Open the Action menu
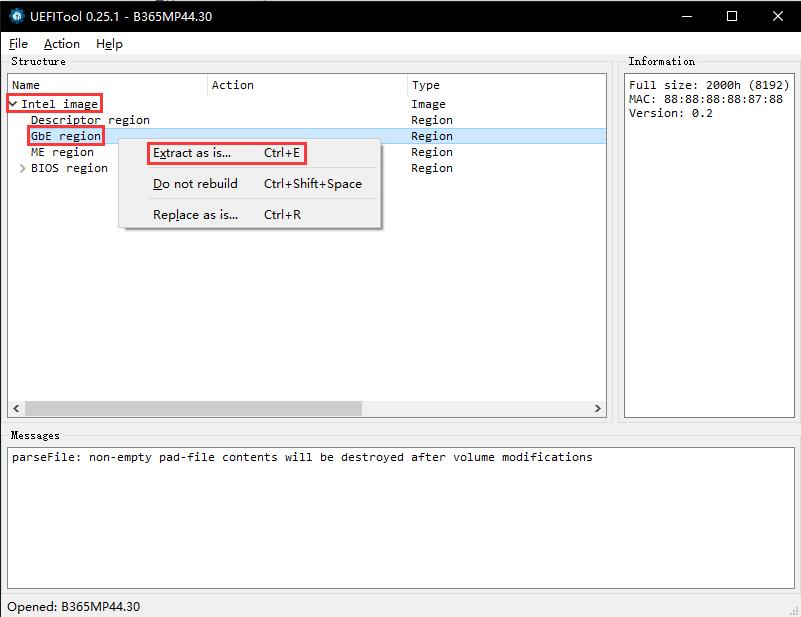The width and height of the screenshot is (801, 617). (61, 44)
